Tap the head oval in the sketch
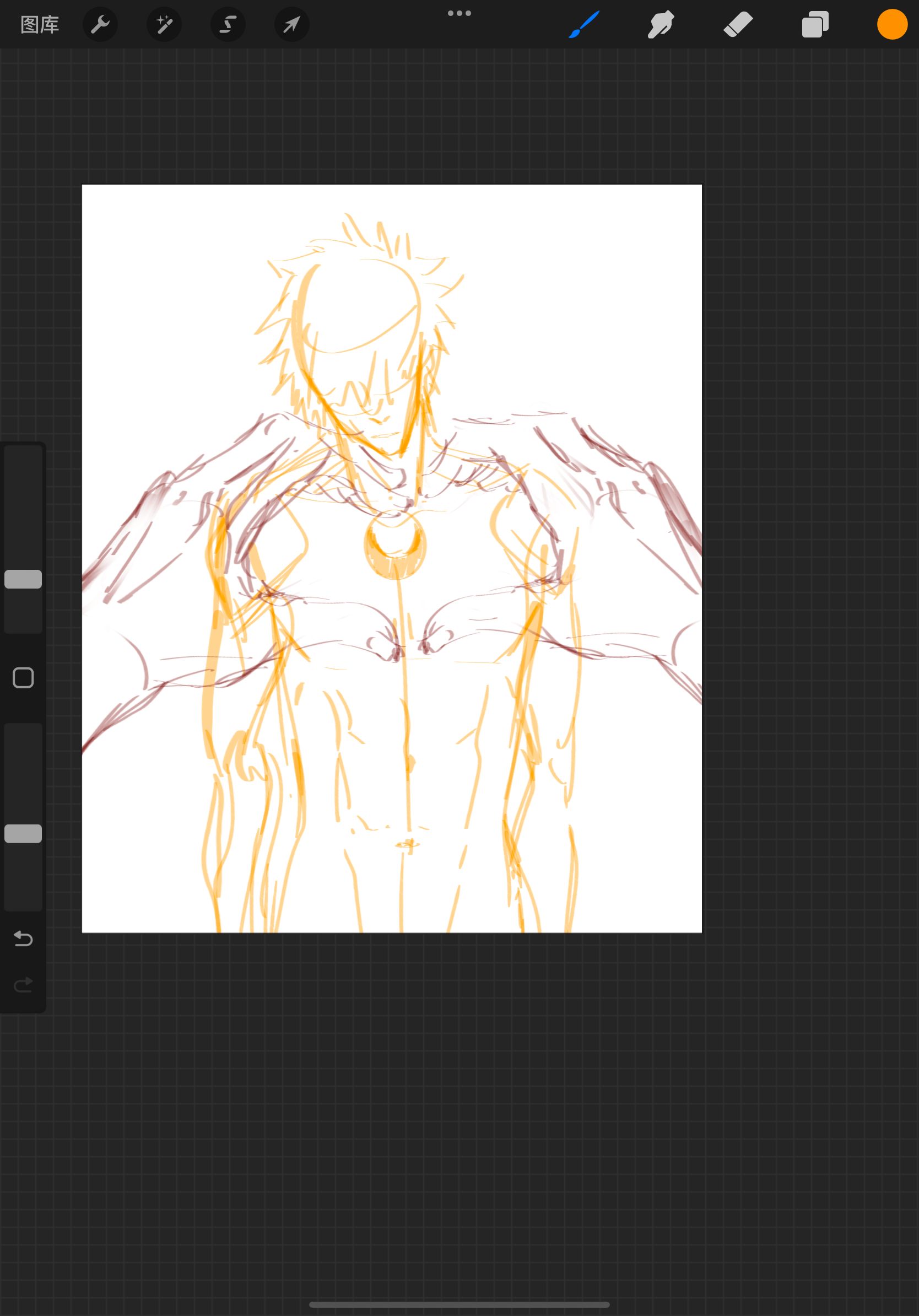This screenshot has width=919, height=1316. coord(358,310)
